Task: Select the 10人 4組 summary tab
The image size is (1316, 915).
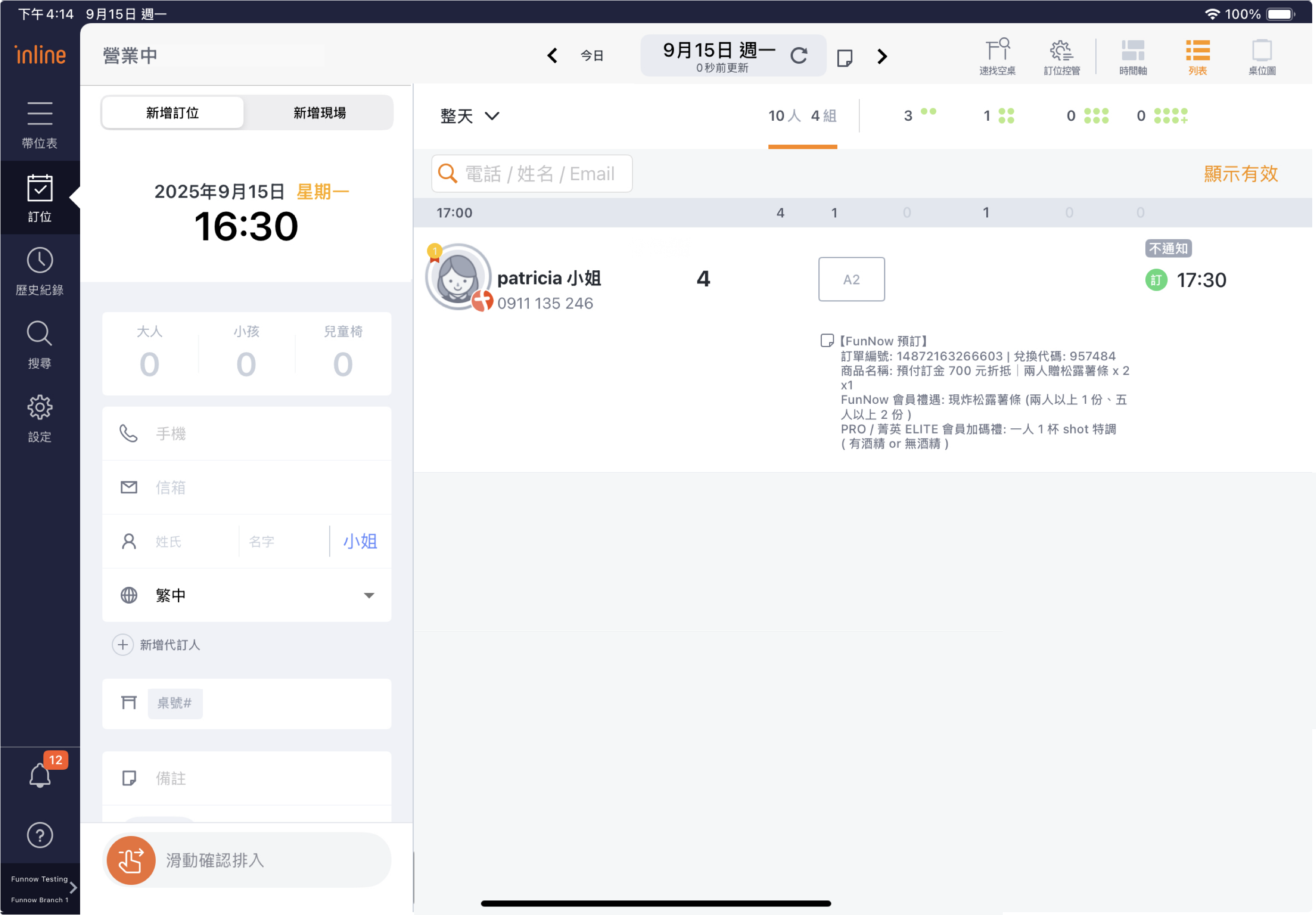Action: pos(802,116)
